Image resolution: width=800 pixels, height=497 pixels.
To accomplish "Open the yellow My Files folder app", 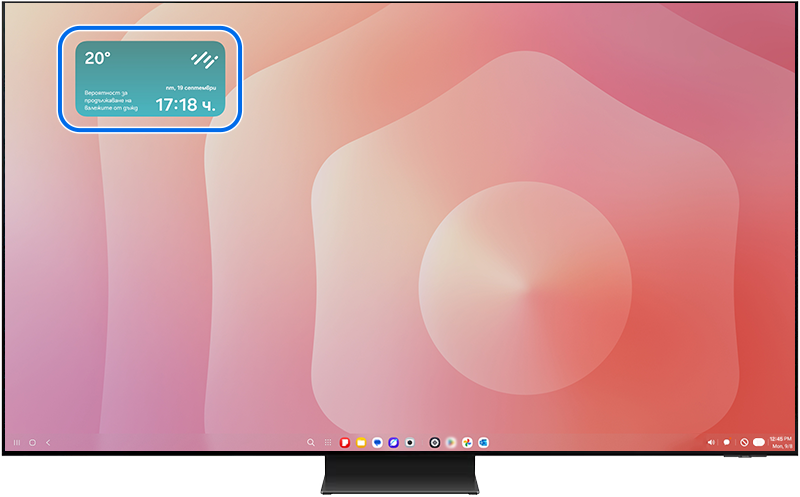I will coord(361,442).
